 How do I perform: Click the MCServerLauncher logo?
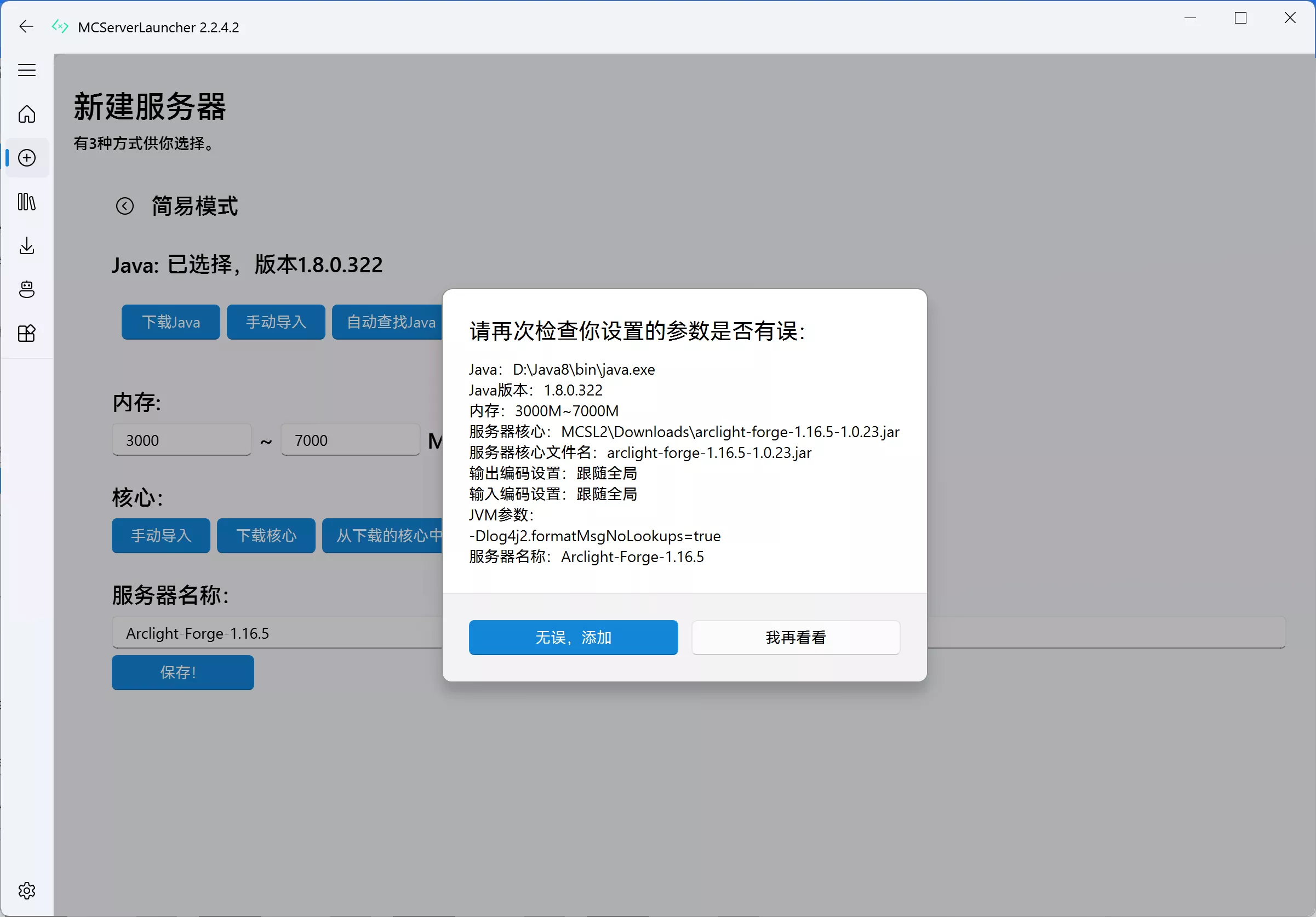60,26
